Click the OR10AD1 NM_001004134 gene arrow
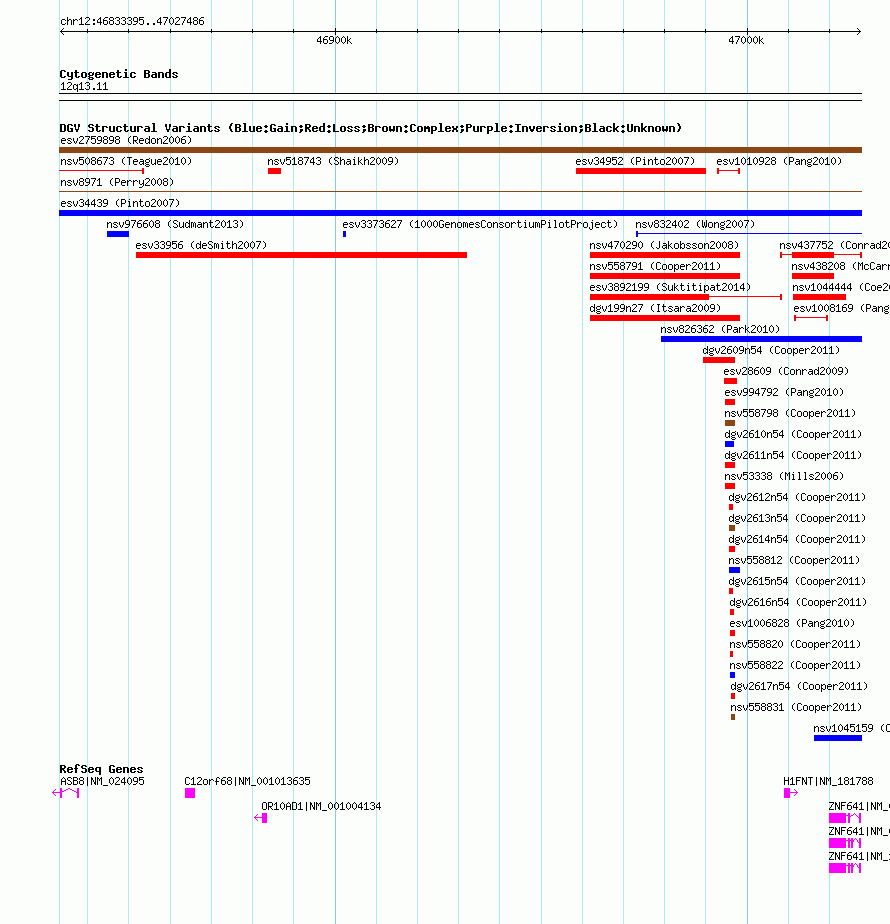 coord(261,819)
